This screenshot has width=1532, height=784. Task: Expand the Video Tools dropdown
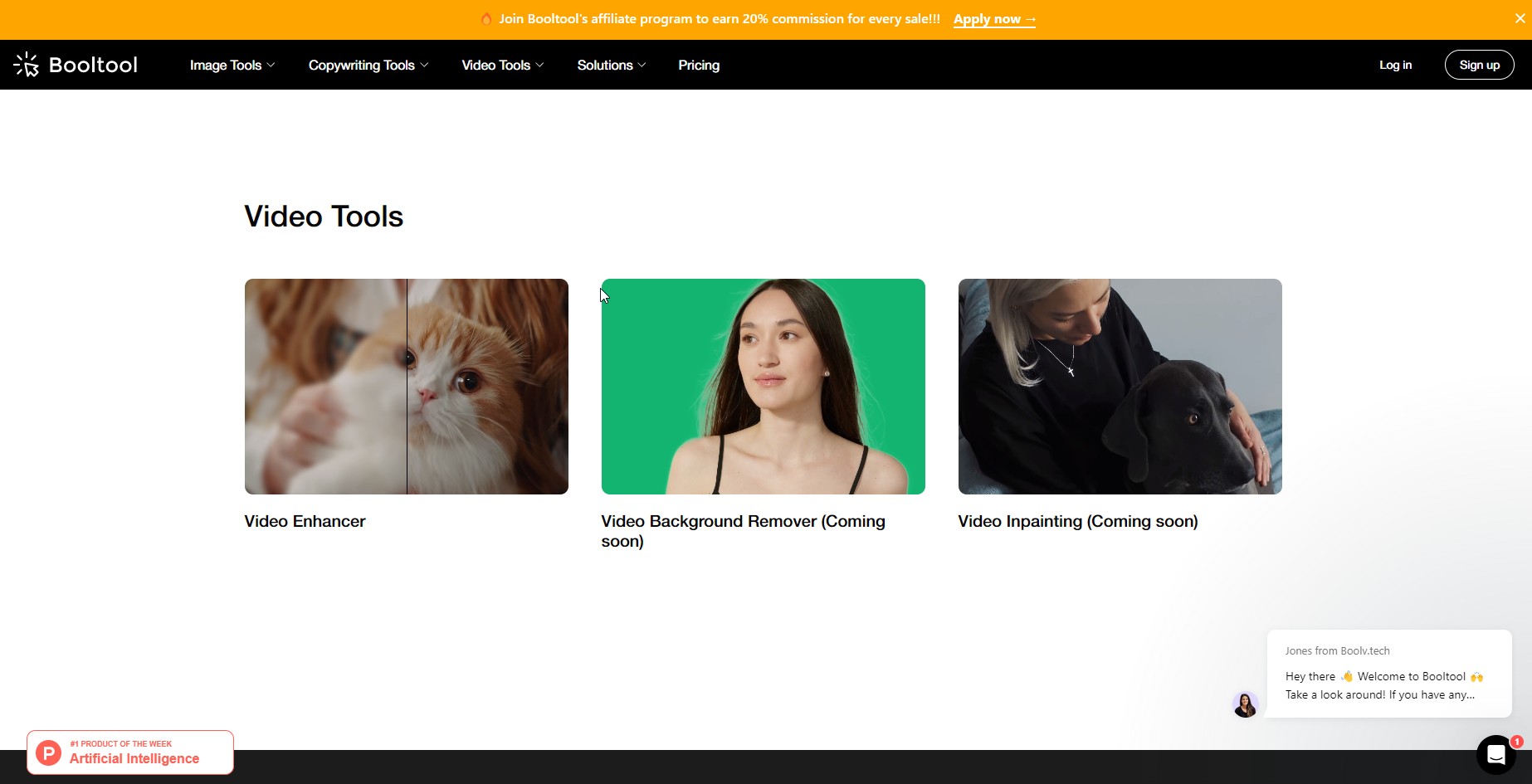click(x=503, y=65)
